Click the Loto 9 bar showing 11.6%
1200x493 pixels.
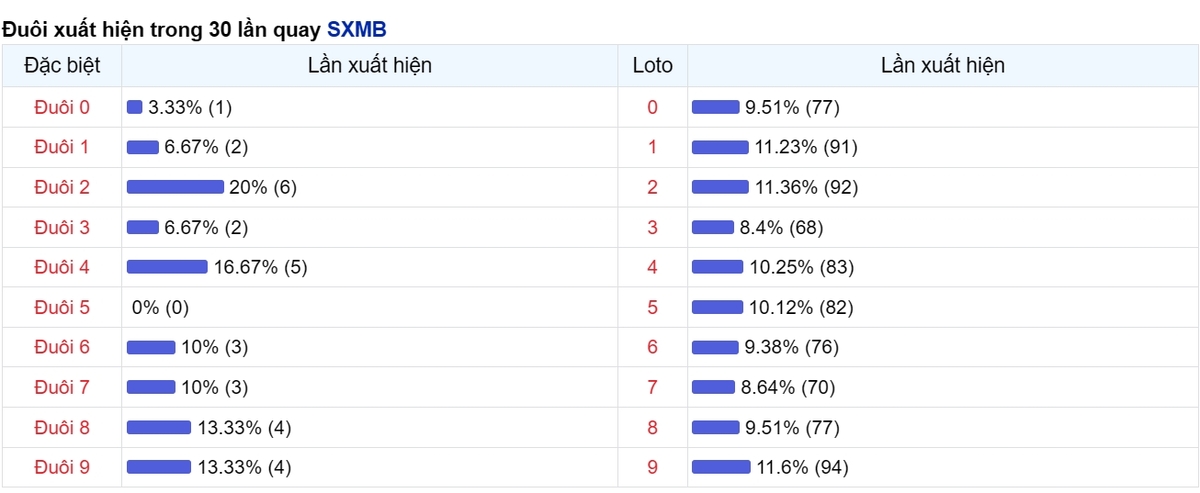(x=721, y=467)
